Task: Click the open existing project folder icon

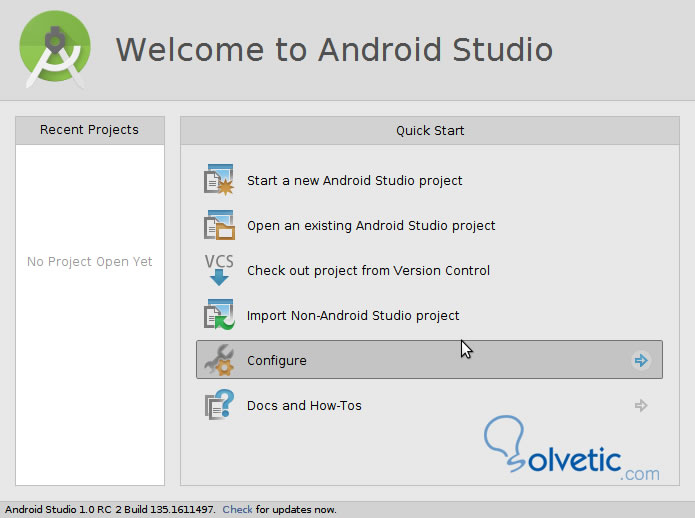Action: (x=219, y=225)
